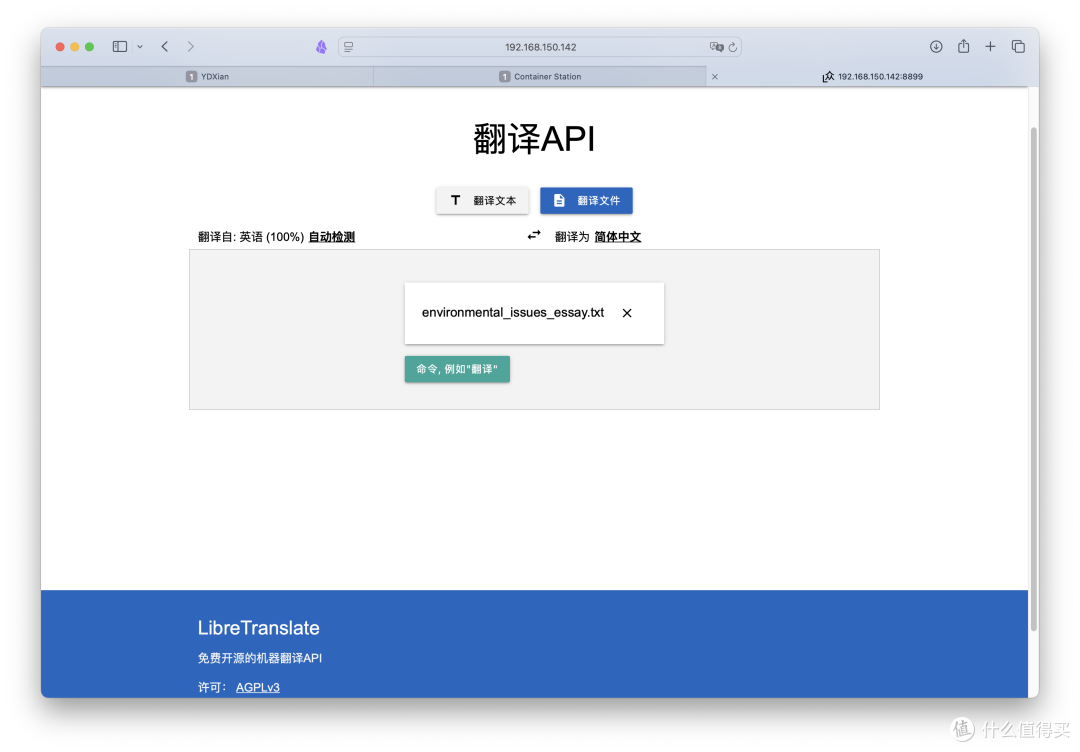Image resolution: width=1080 pixels, height=752 pixels.
Task: Click the address bar showing 192.168.150.142
Action: pos(540,47)
